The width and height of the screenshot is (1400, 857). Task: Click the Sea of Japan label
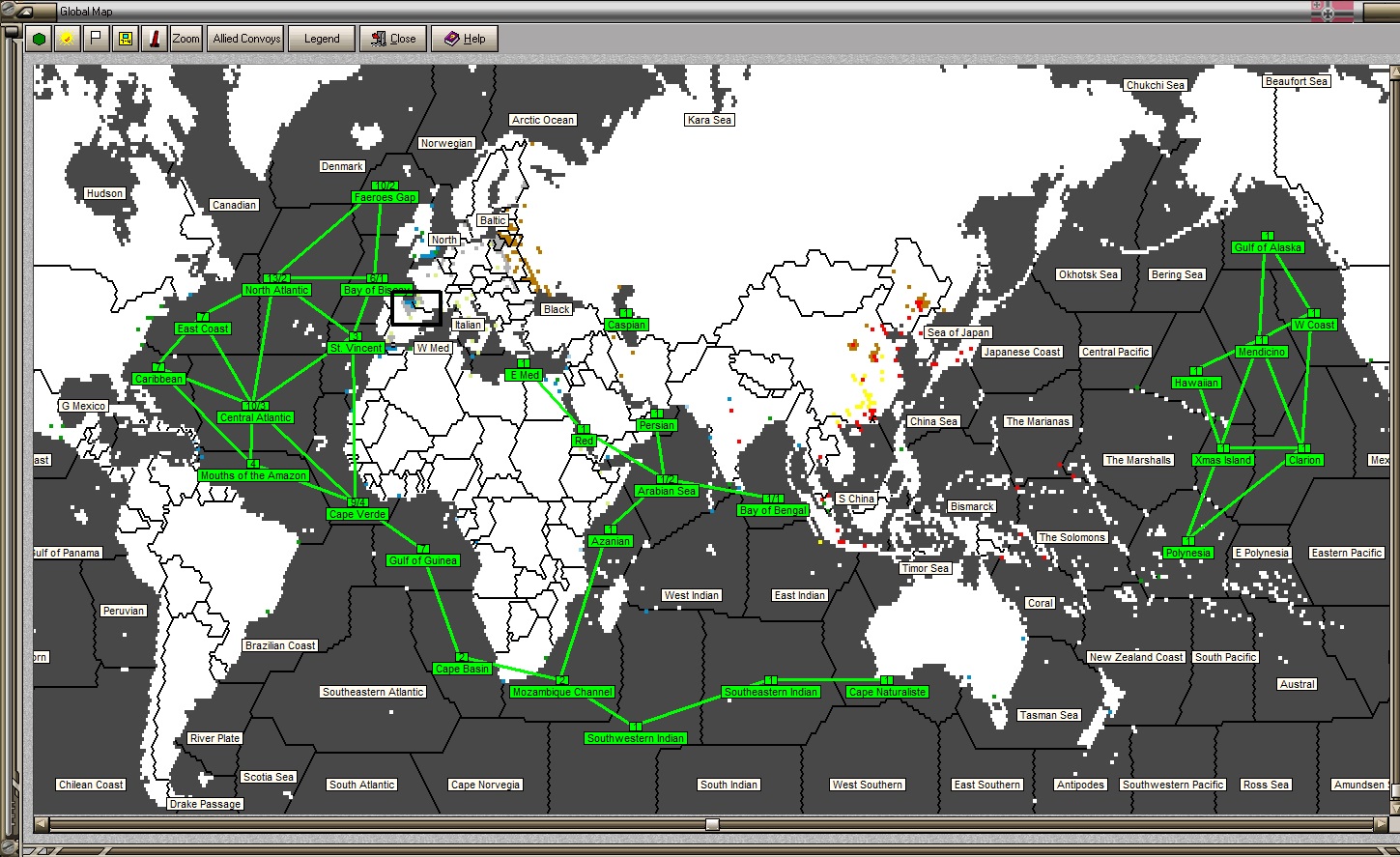point(958,332)
